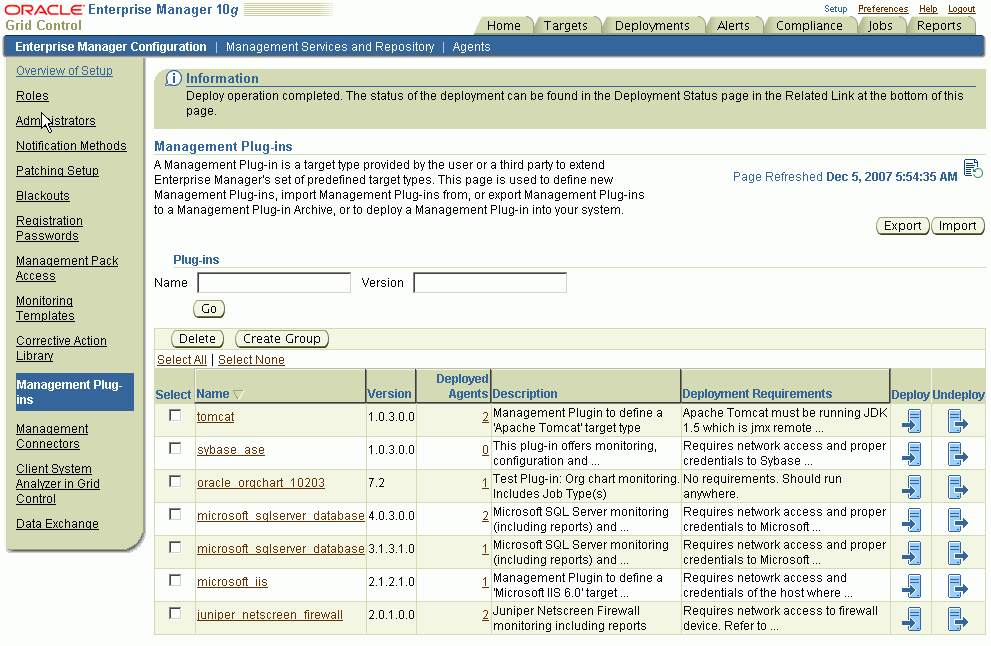Open the juniper_netscreen_firewall link
The width and height of the screenshot is (991, 646).
270,615
